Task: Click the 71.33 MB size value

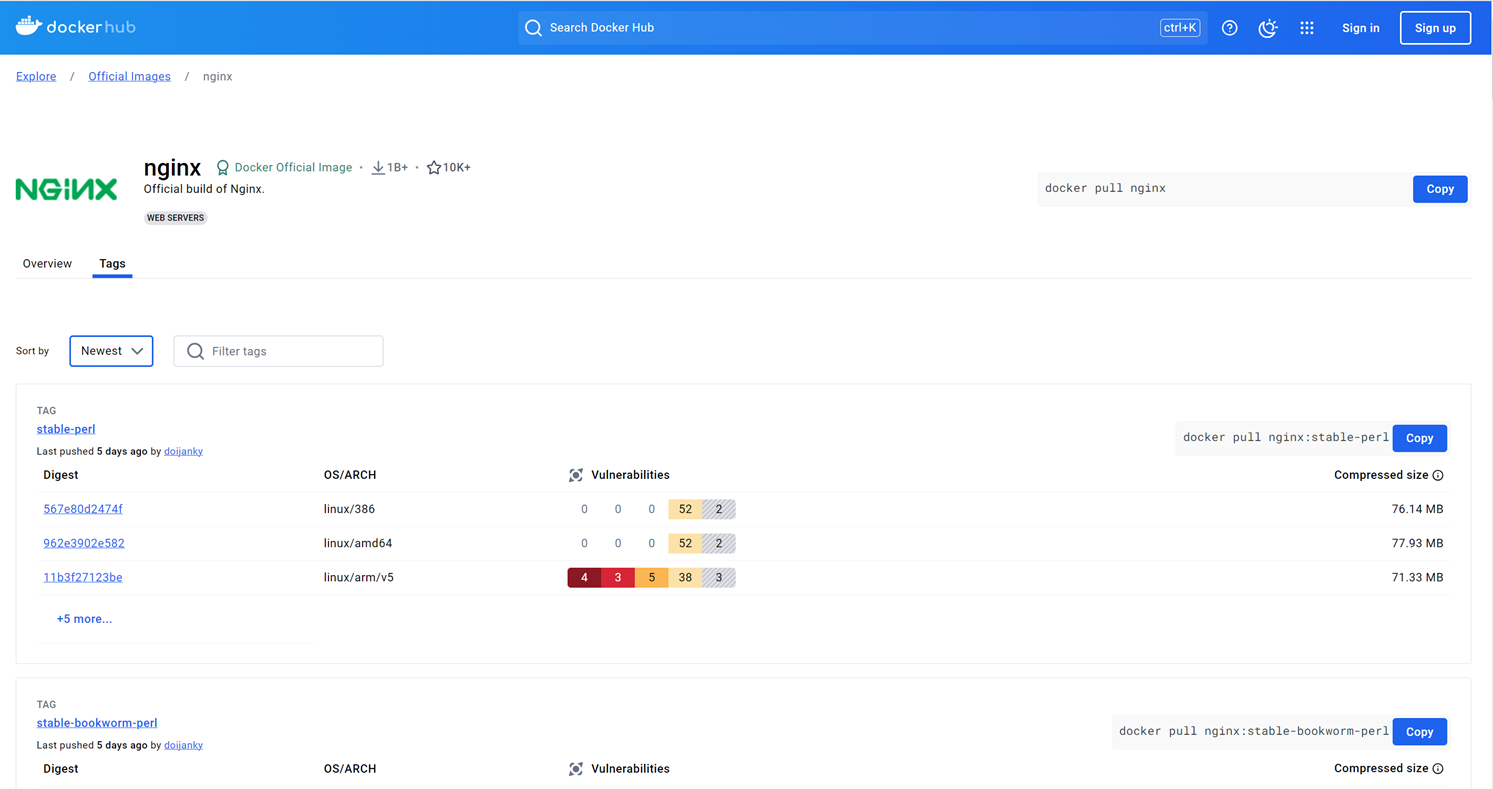Action: click(1417, 577)
